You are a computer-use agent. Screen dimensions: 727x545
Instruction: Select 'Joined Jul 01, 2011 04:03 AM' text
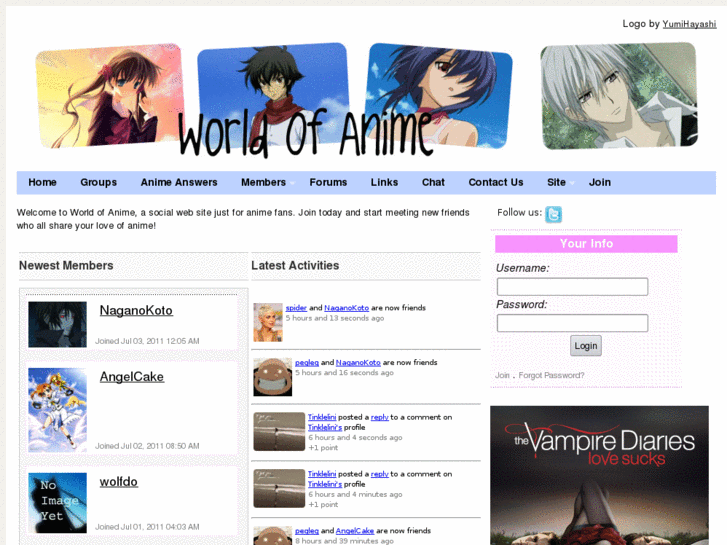click(x=147, y=527)
